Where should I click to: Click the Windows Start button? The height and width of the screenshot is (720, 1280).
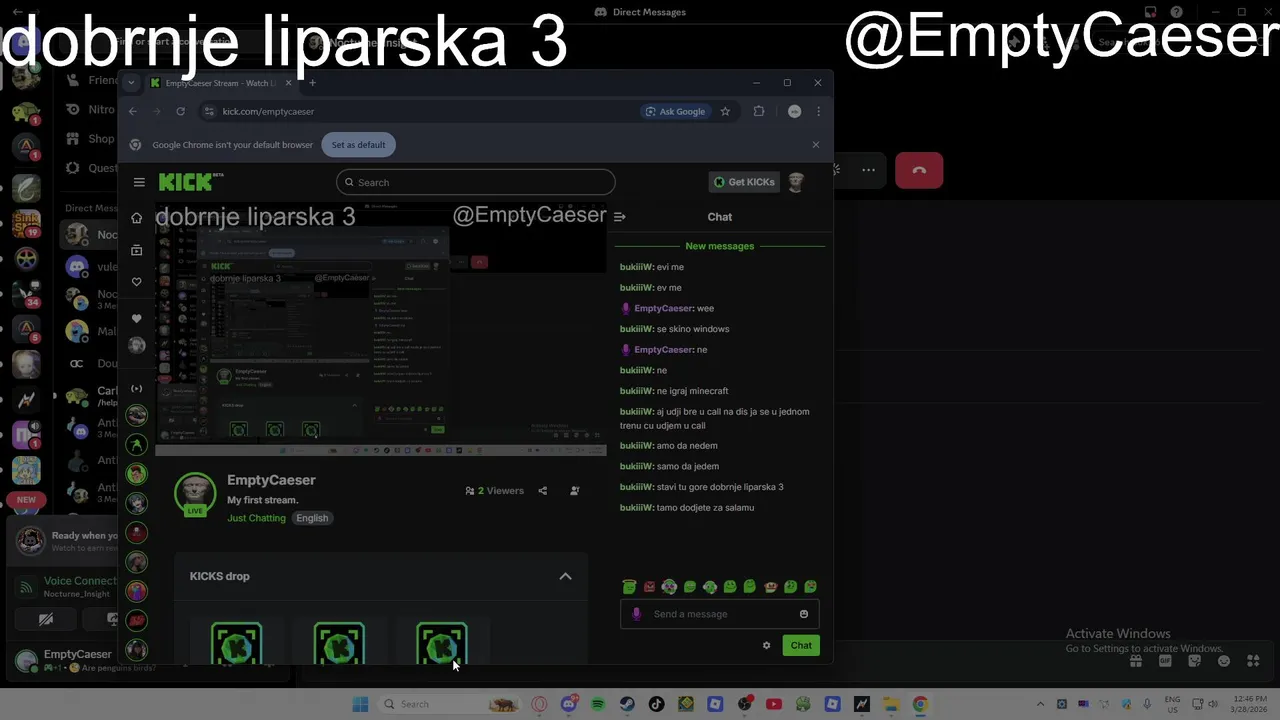tap(360, 704)
